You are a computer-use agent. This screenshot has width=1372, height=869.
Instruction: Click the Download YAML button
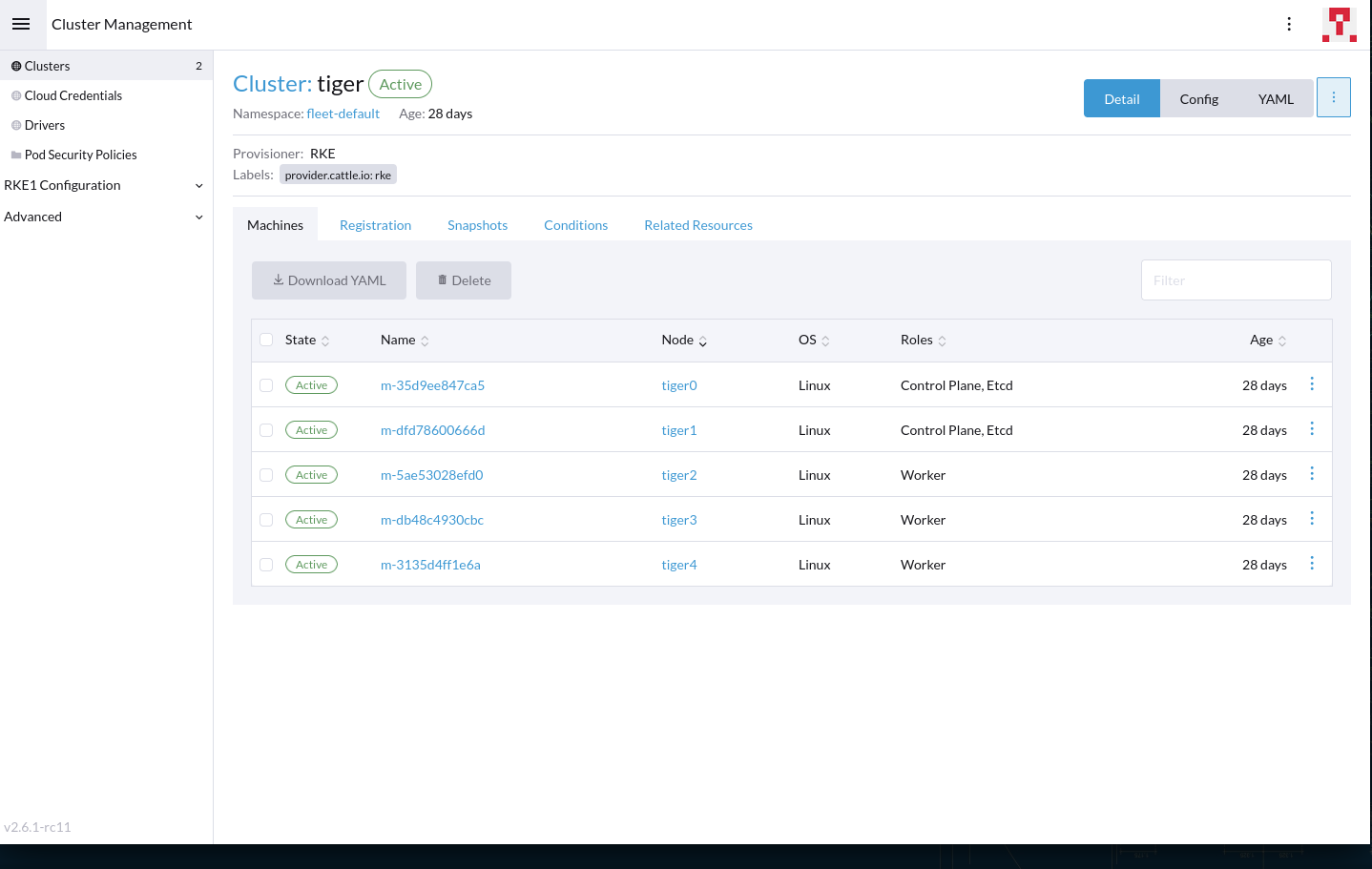click(329, 280)
